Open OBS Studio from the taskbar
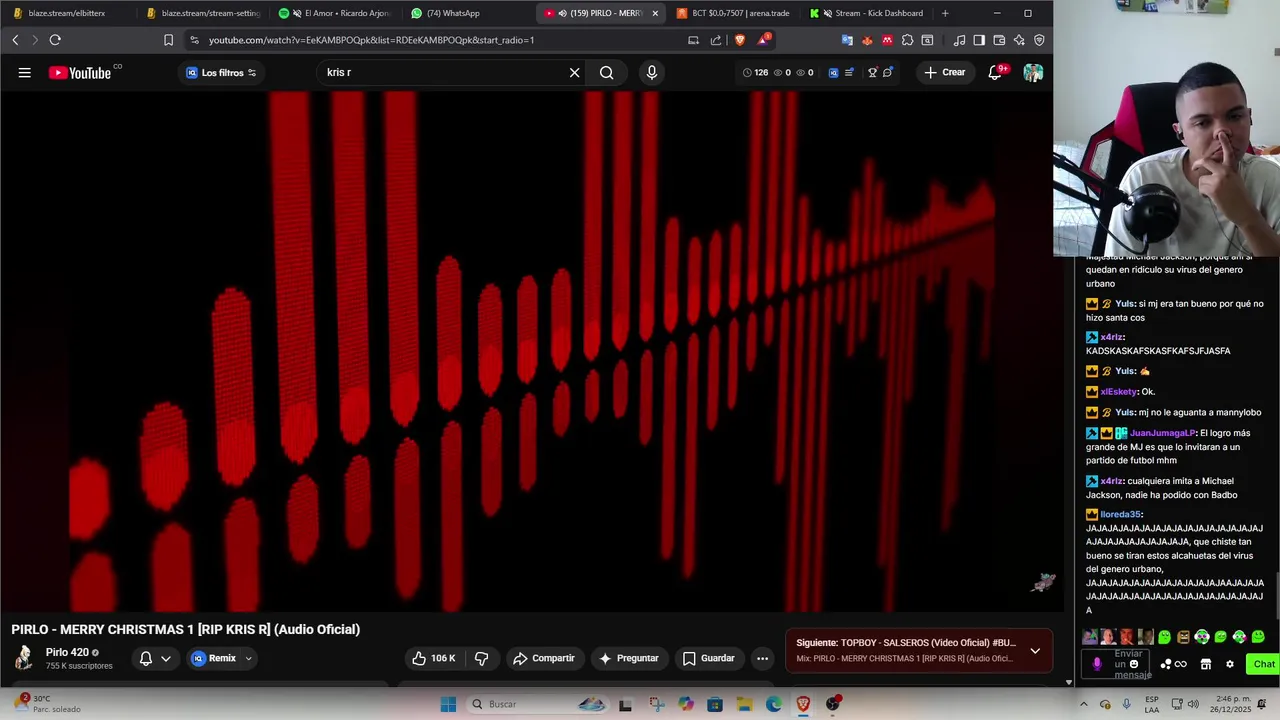The image size is (1280, 720). (833, 704)
